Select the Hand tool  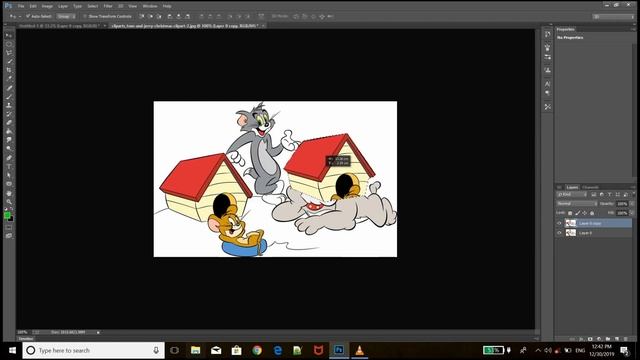[9, 193]
